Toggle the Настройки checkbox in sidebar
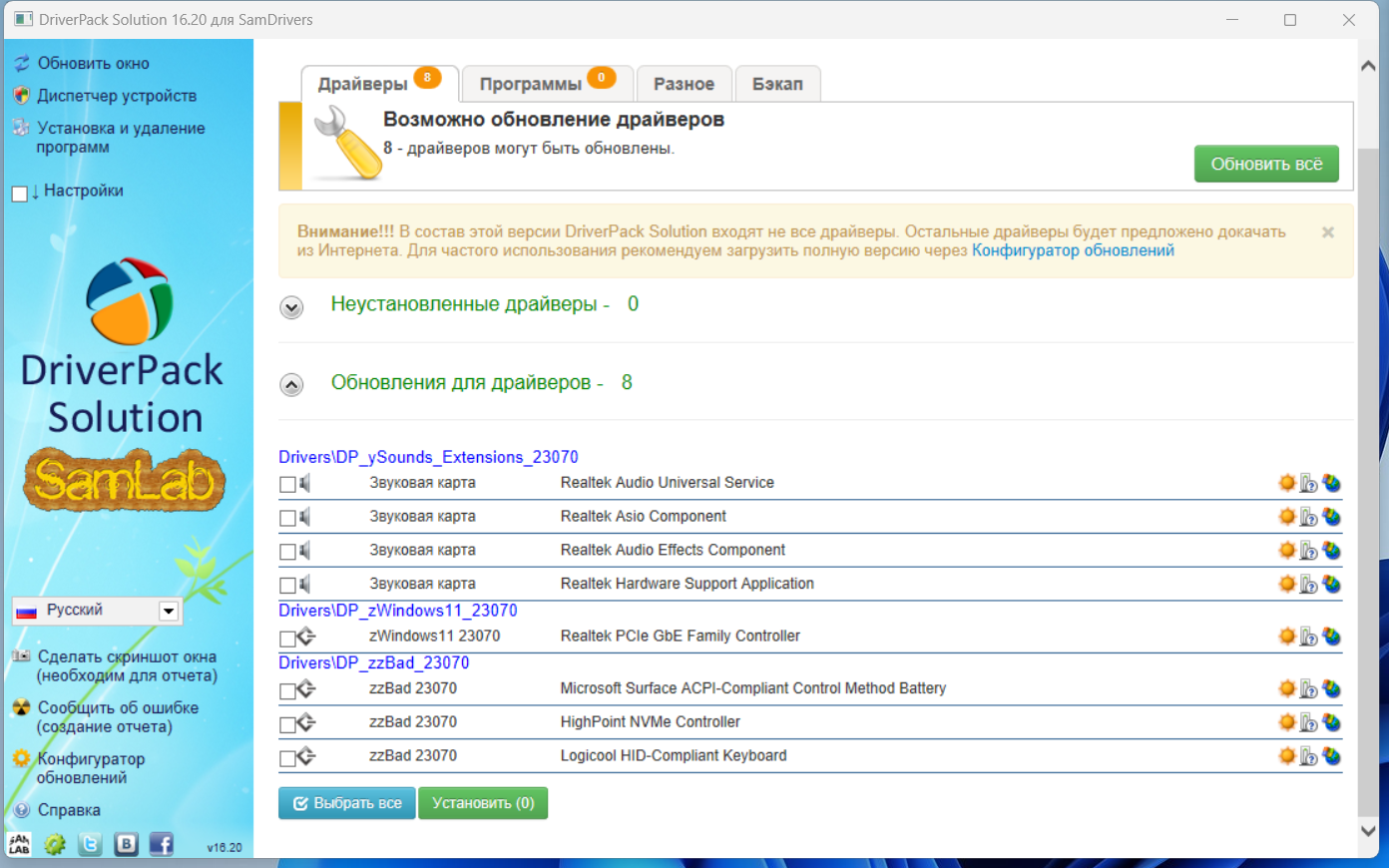This screenshot has width=1389, height=868. tap(19, 194)
